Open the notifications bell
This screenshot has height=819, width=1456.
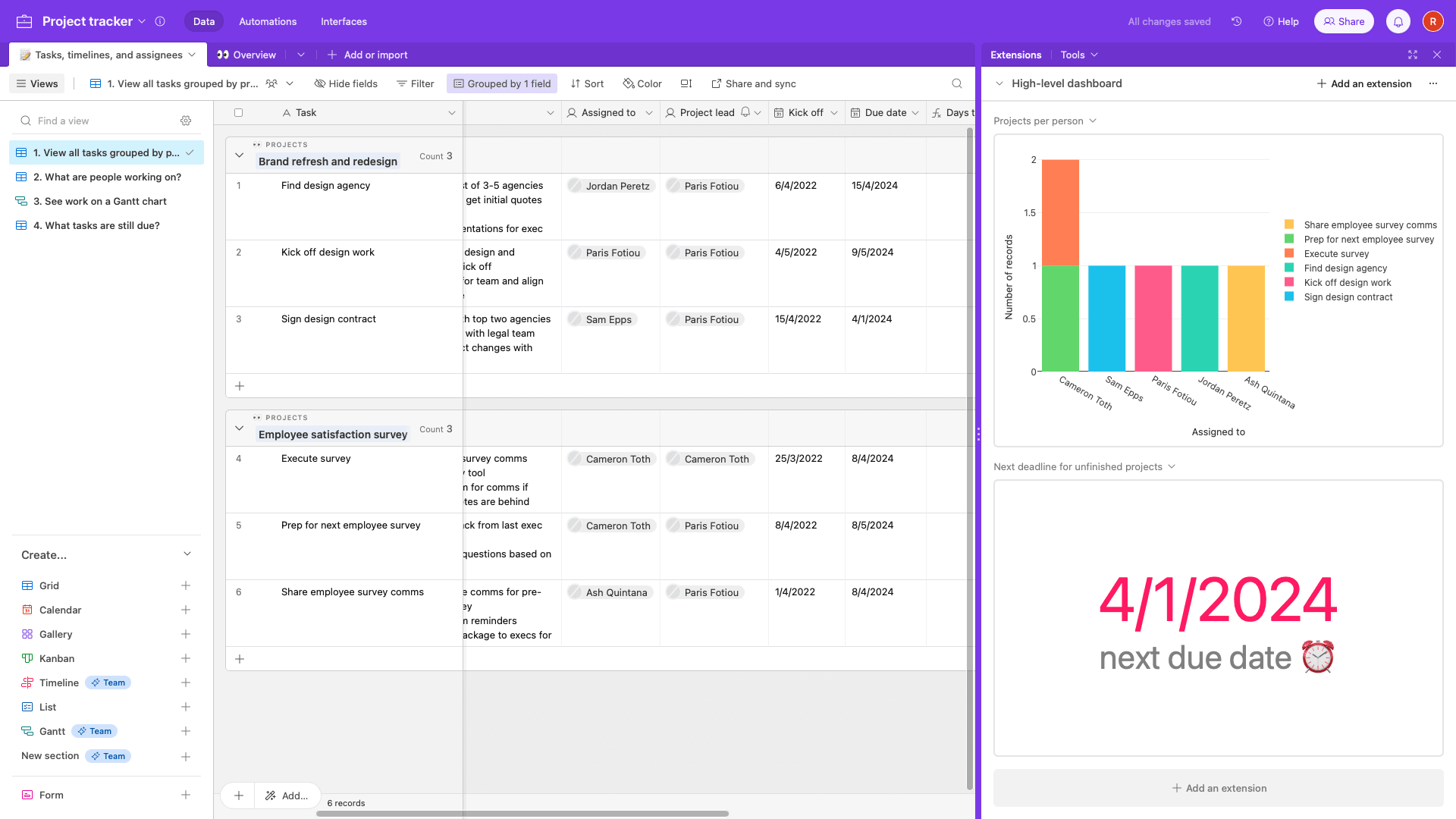tap(1398, 21)
